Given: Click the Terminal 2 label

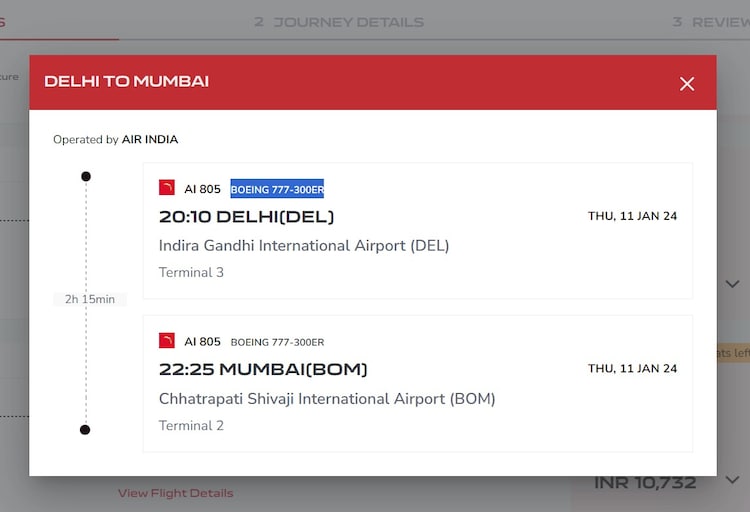Looking at the screenshot, I should click(x=191, y=425).
